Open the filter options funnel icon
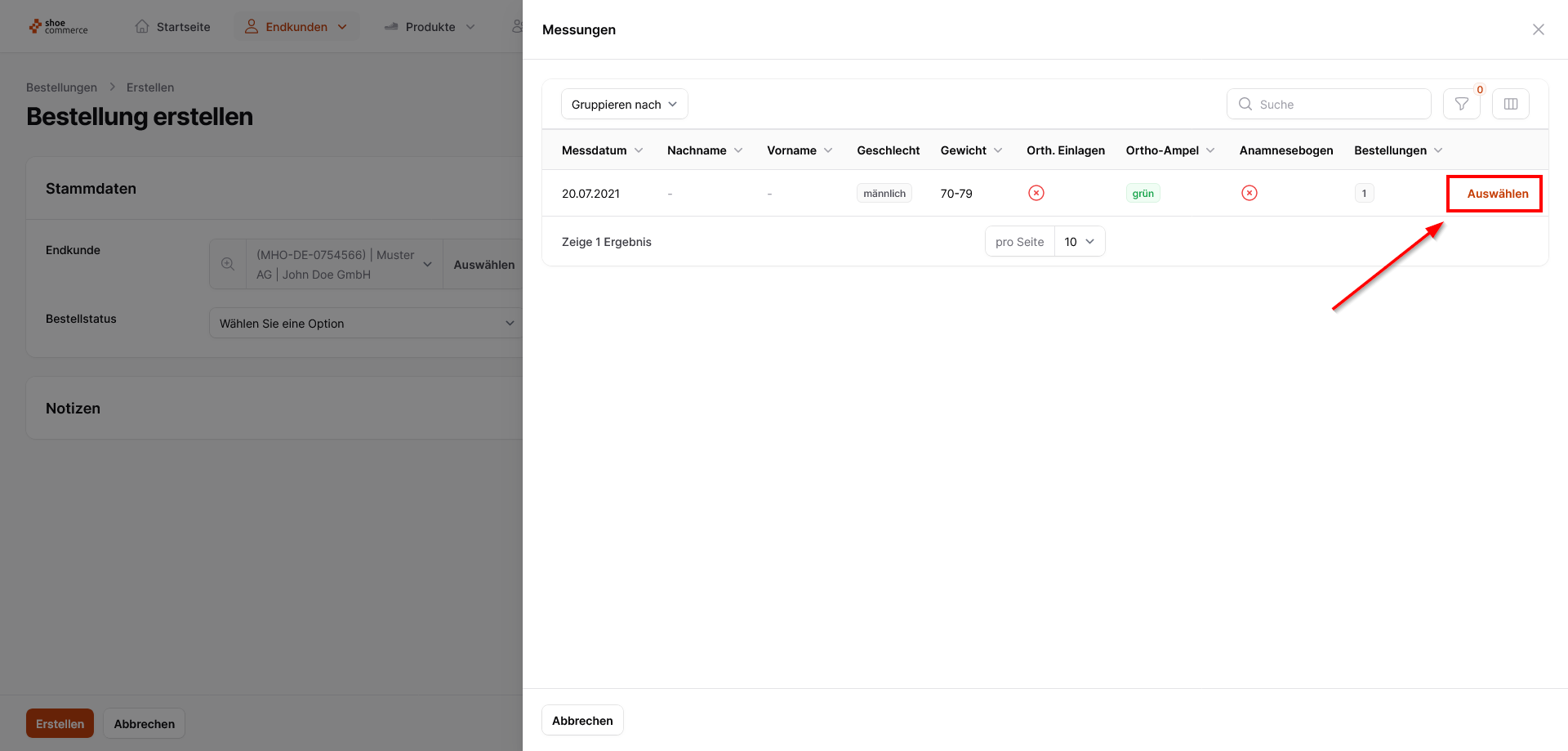Screen dimensions: 1568x751 1462,104
